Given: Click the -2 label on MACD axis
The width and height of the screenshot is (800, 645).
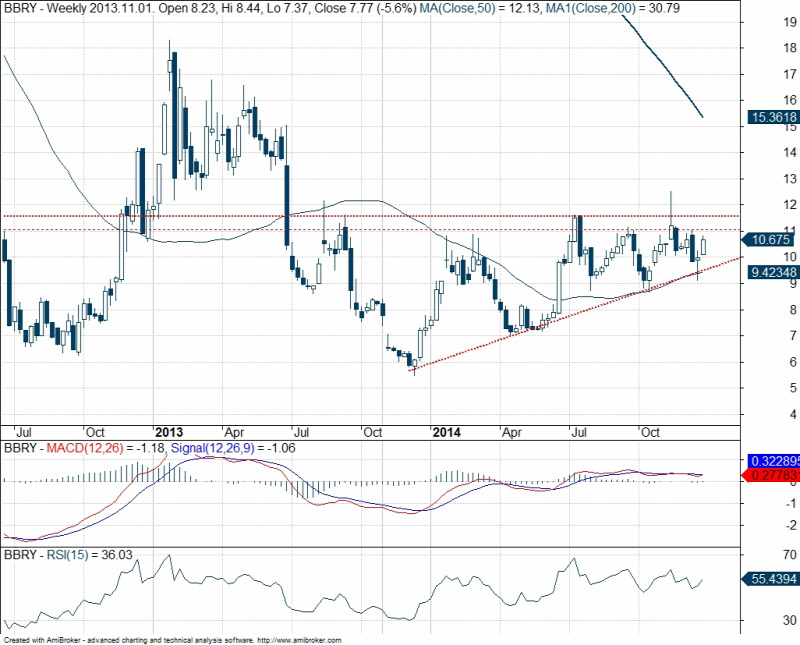Looking at the screenshot, I should coord(790,526).
